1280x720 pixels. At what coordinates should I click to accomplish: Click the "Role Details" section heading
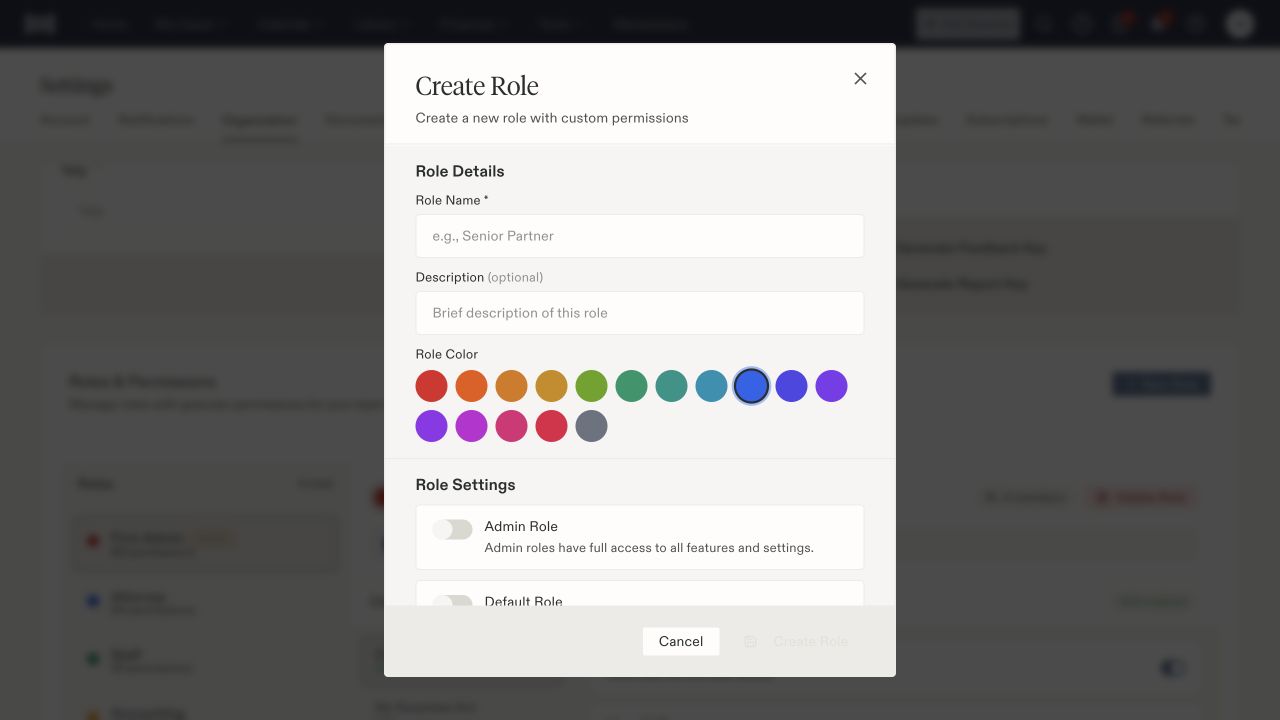(x=460, y=171)
